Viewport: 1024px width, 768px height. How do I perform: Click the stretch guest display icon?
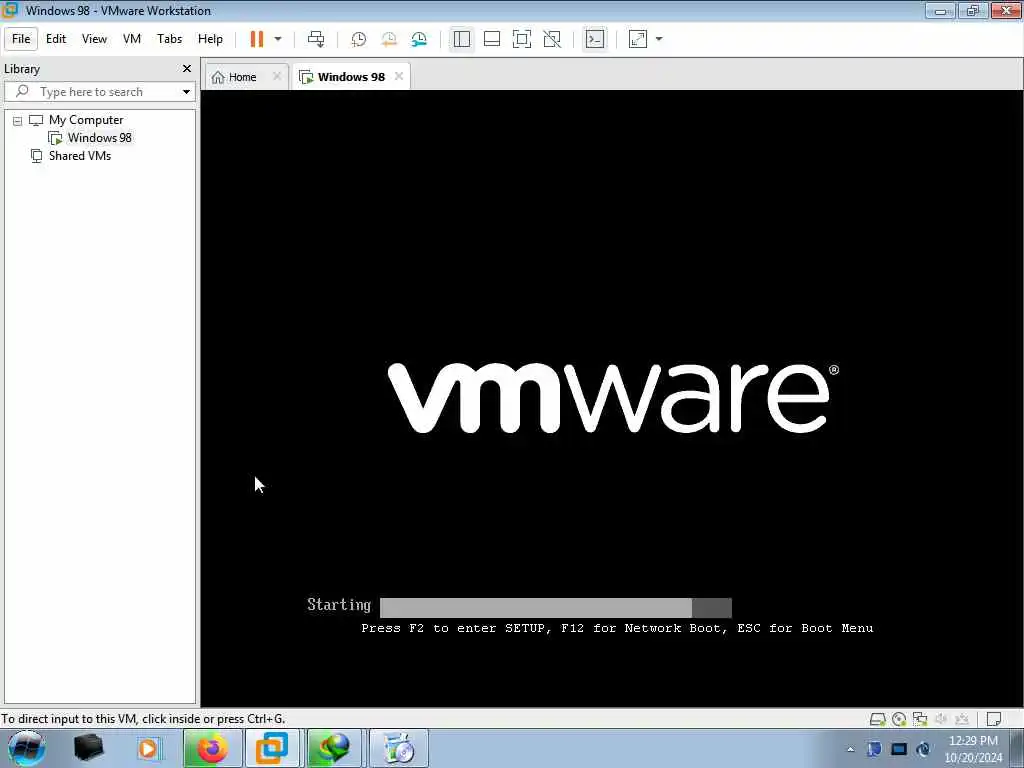tap(638, 39)
